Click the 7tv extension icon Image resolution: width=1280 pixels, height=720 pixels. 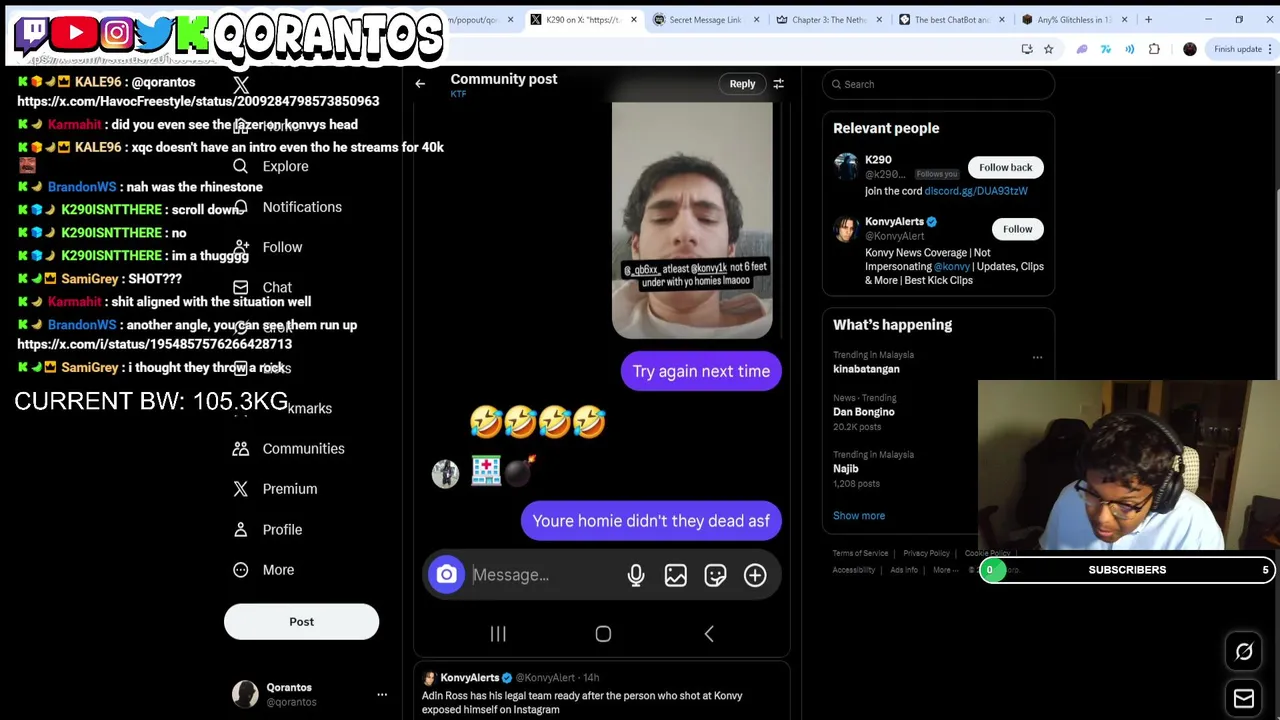click(x=1105, y=49)
